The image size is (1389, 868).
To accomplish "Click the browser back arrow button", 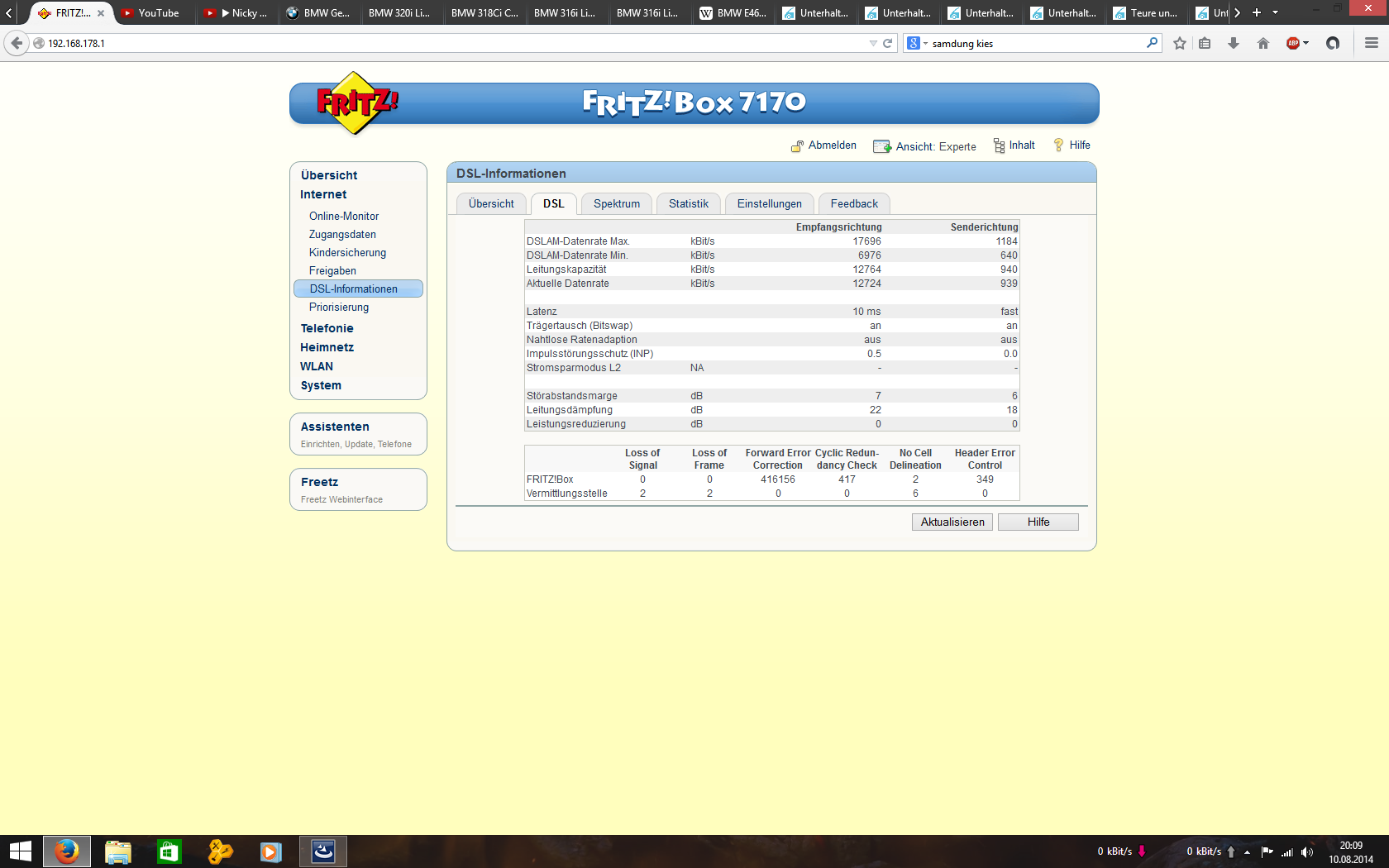I will click(x=17, y=43).
